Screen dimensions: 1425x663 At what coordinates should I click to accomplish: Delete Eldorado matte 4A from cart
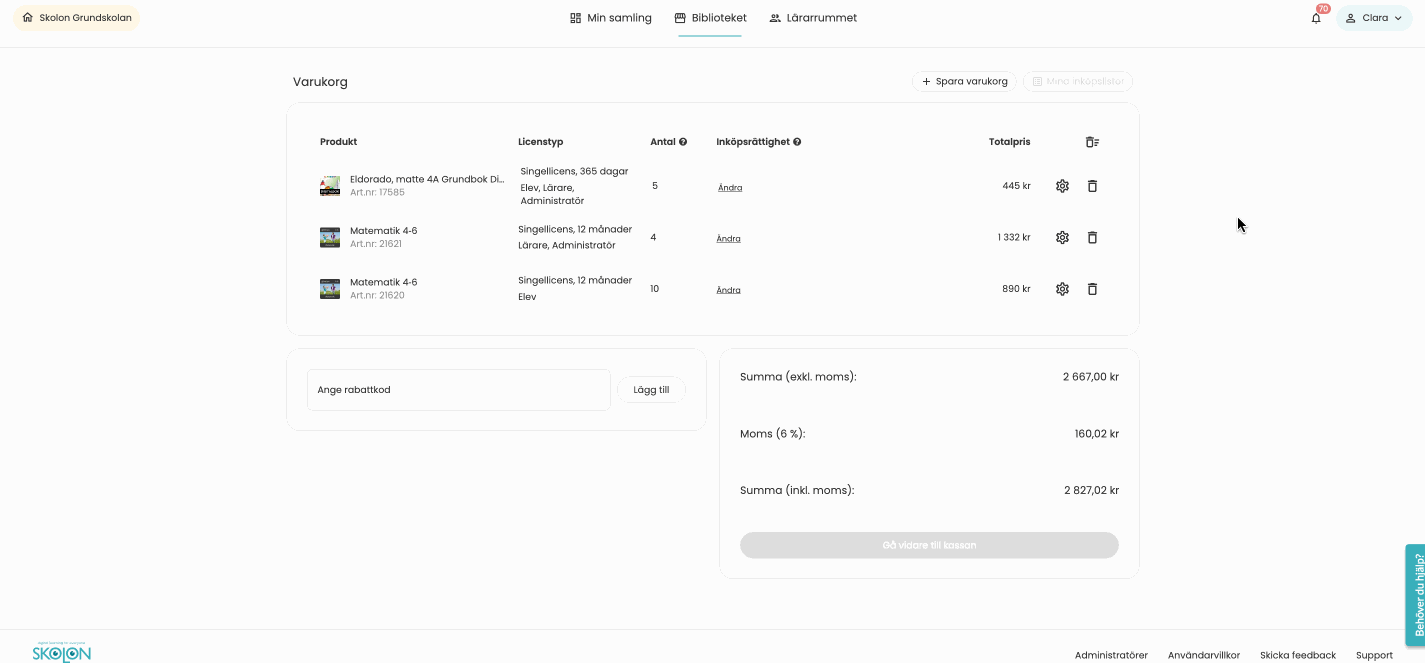point(1092,186)
